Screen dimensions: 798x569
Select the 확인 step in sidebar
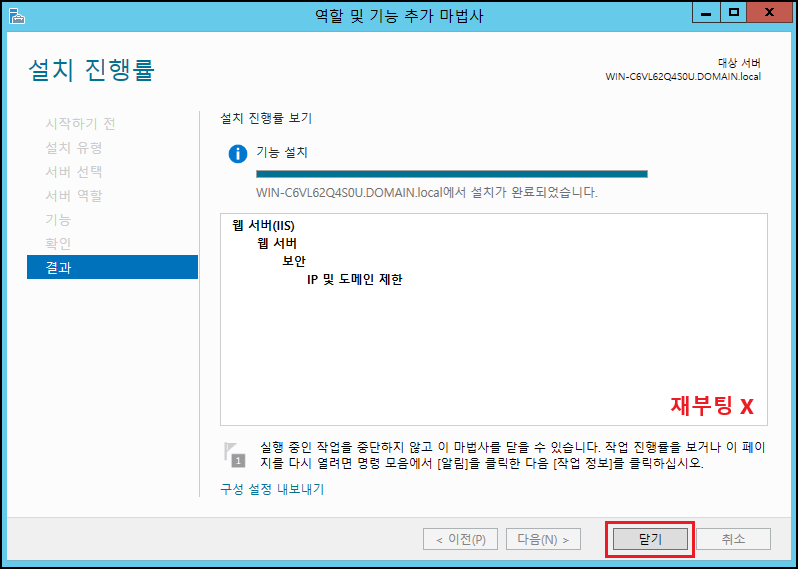tap(58, 243)
